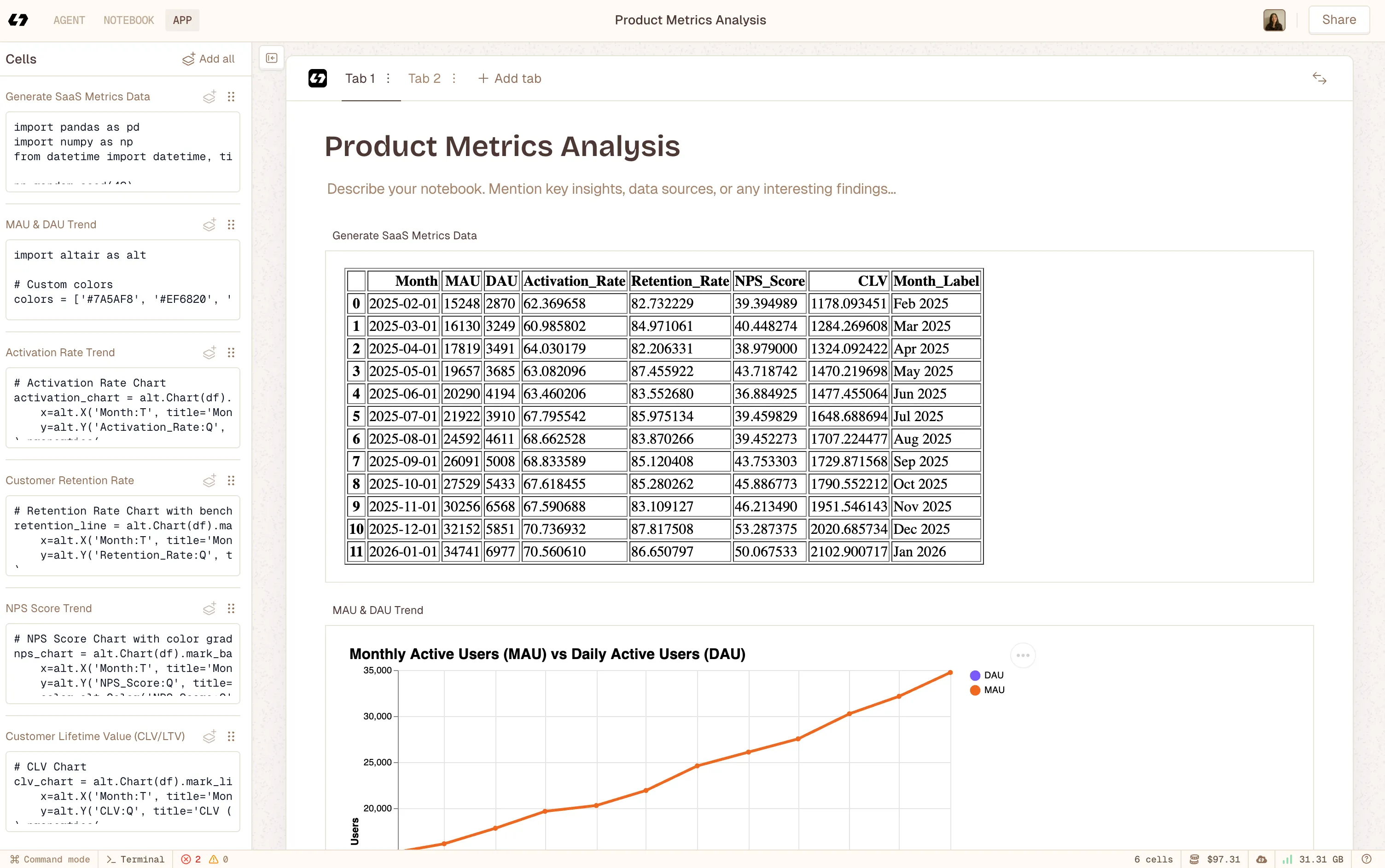The image size is (1385, 868).
Task: Click the error count indicator in status bar
Action: [191, 859]
